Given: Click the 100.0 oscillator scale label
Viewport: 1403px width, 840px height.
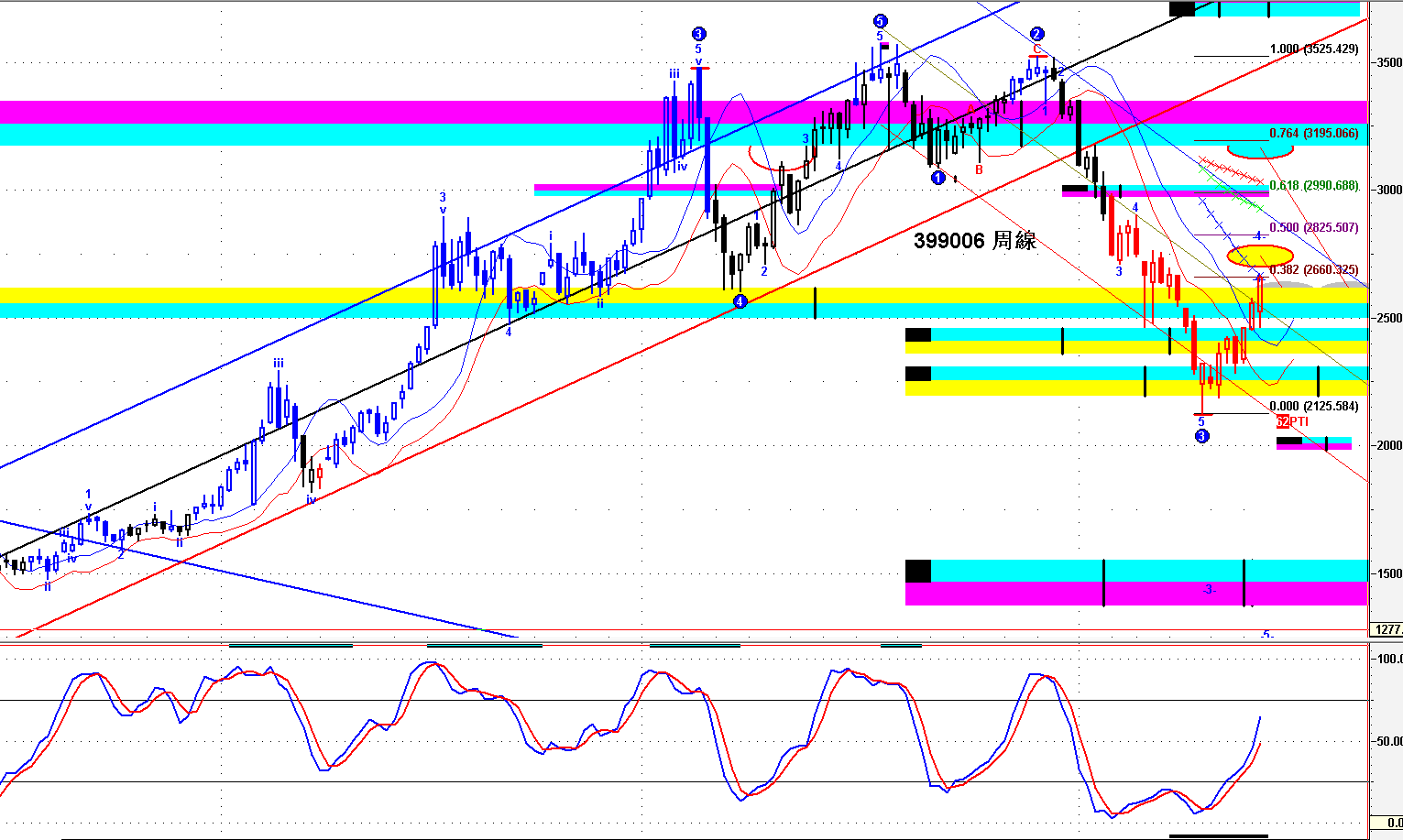Looking at the screenshot, I should point(1389,659).
